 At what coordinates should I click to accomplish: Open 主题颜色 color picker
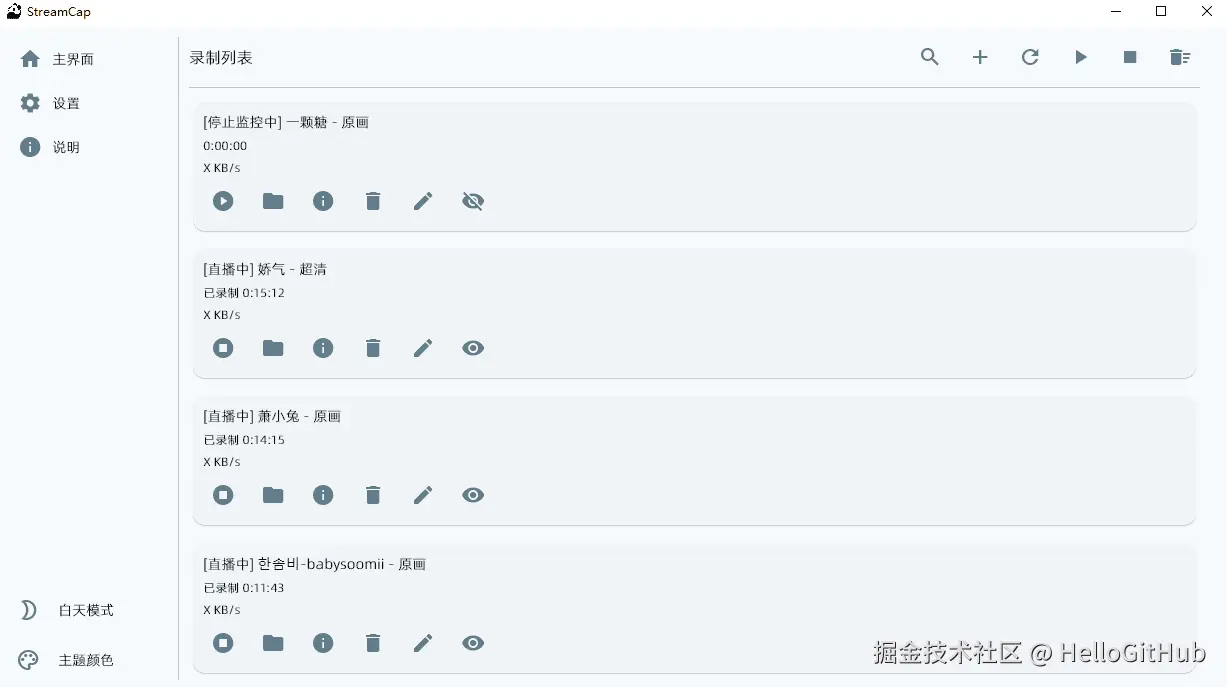[85, 660]
